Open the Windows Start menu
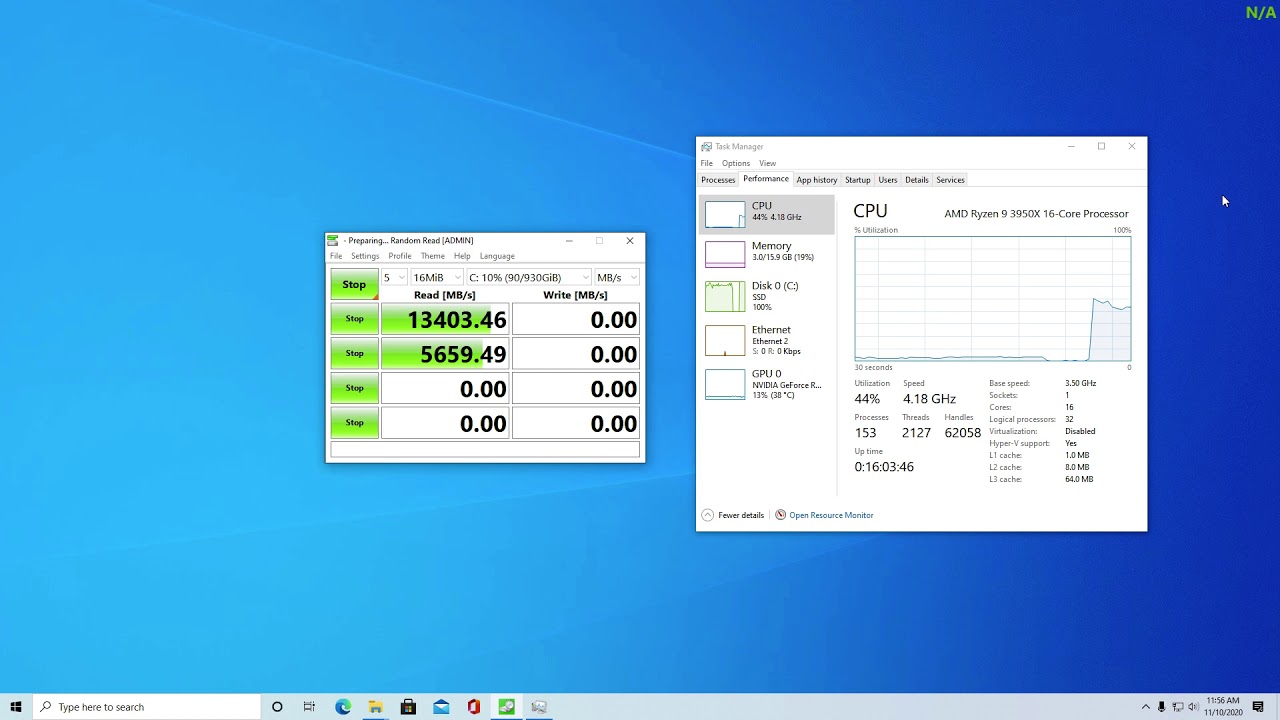 click(16, 707)
